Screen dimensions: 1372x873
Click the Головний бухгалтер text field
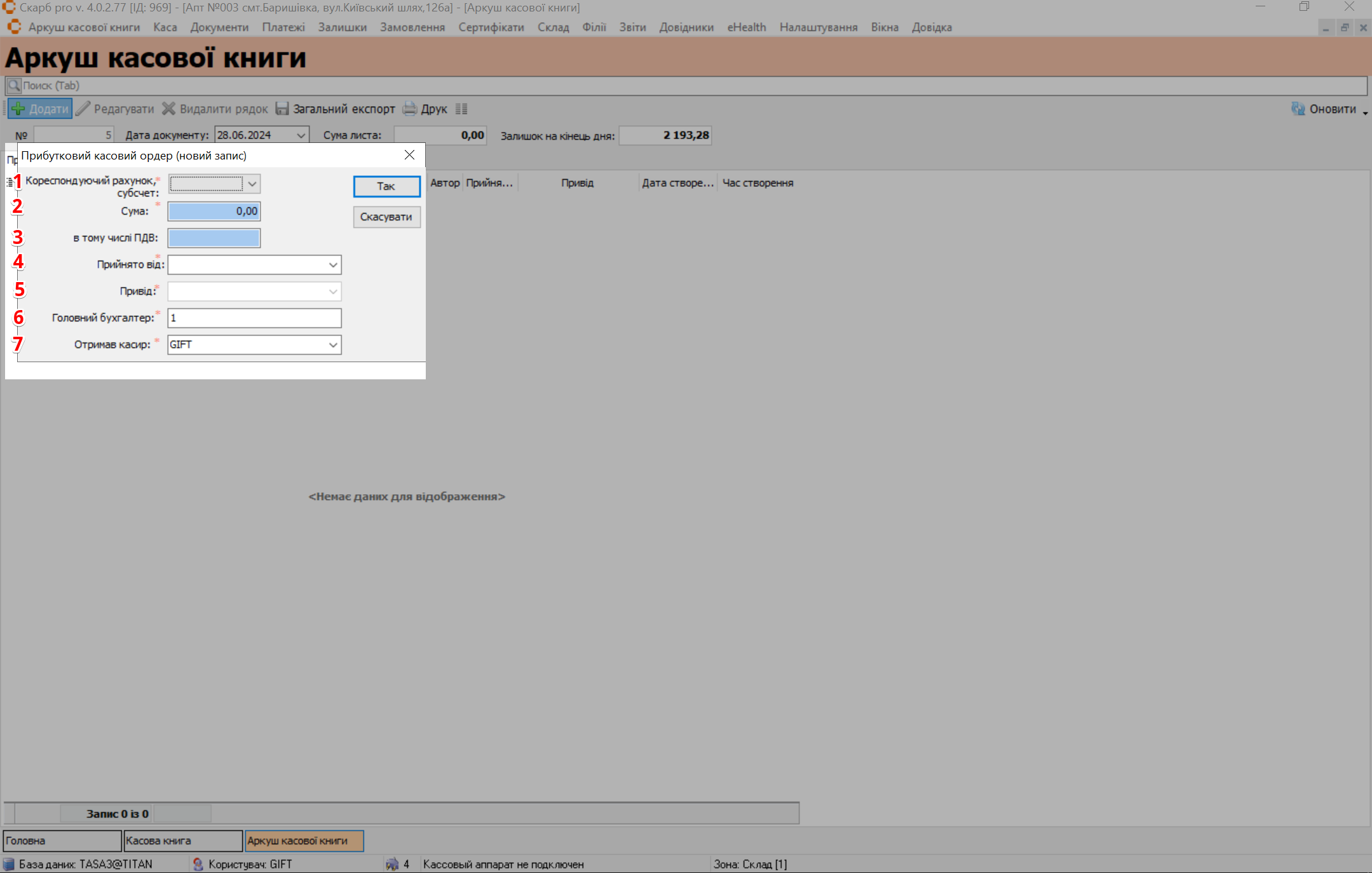[x=254, y=318]
